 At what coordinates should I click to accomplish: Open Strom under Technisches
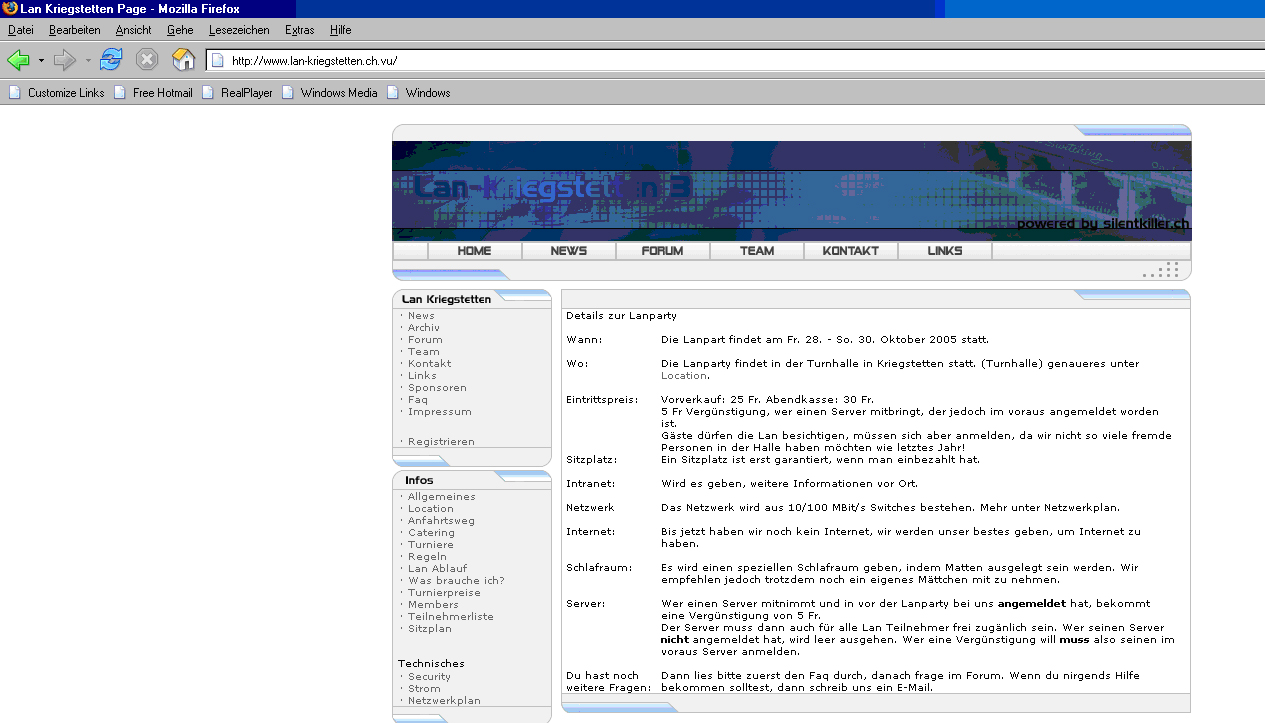[x=424, y=689]
